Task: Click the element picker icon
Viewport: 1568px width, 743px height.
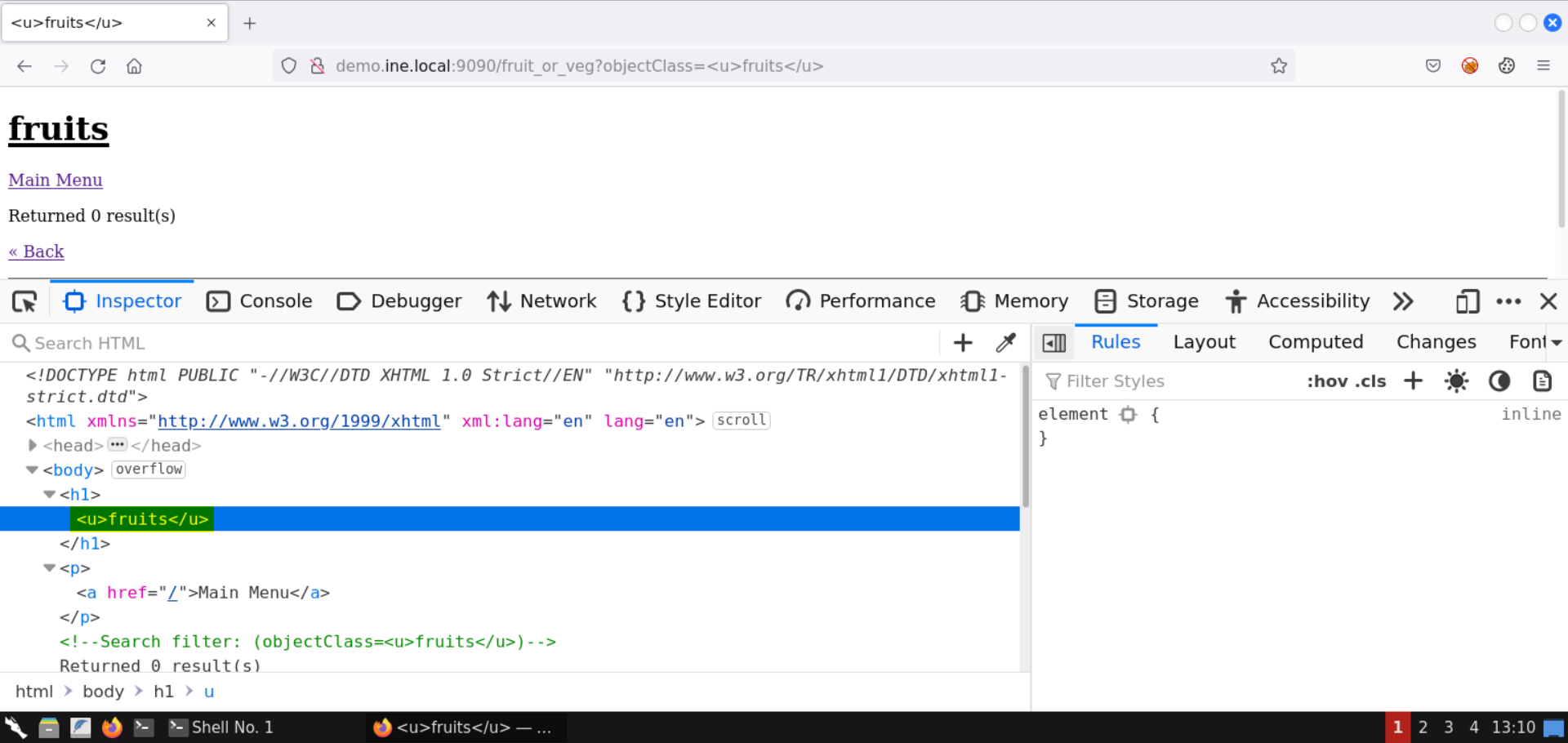Action: pos(24,302)
